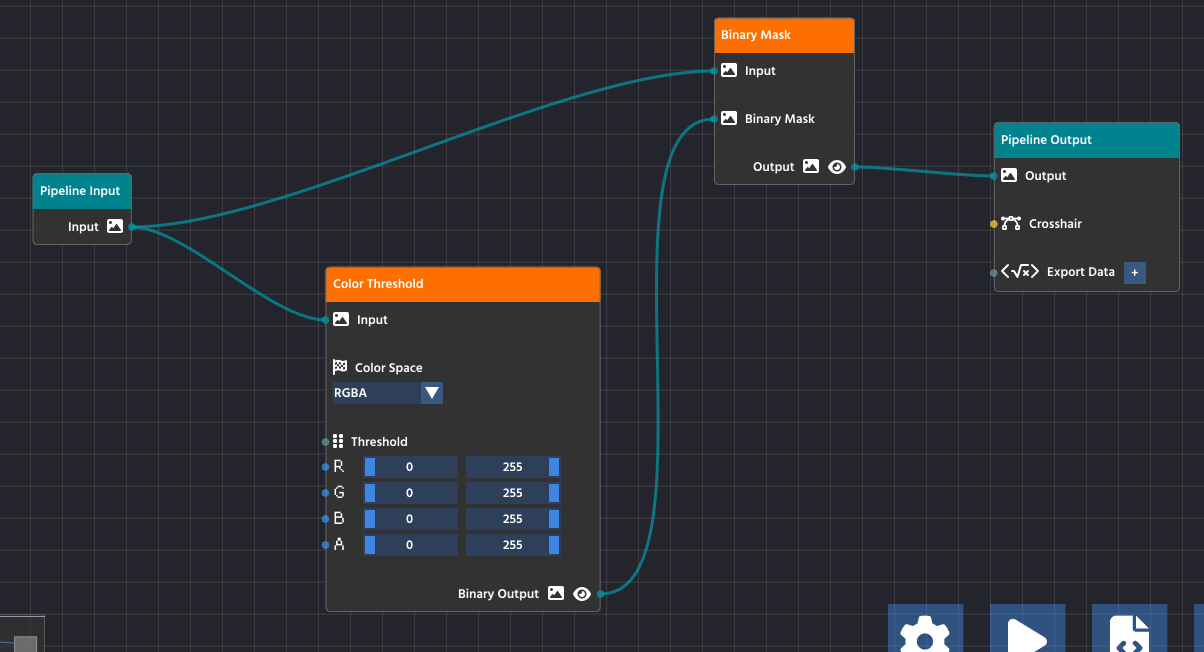Click the Binary Output image icon
This screenshot has width=1204, height=652.
tap(555, 593)
